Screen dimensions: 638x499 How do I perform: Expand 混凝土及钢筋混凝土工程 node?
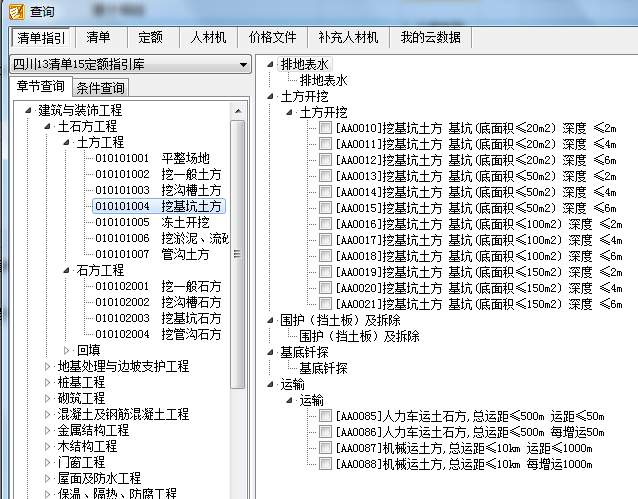tap(47, 414)
